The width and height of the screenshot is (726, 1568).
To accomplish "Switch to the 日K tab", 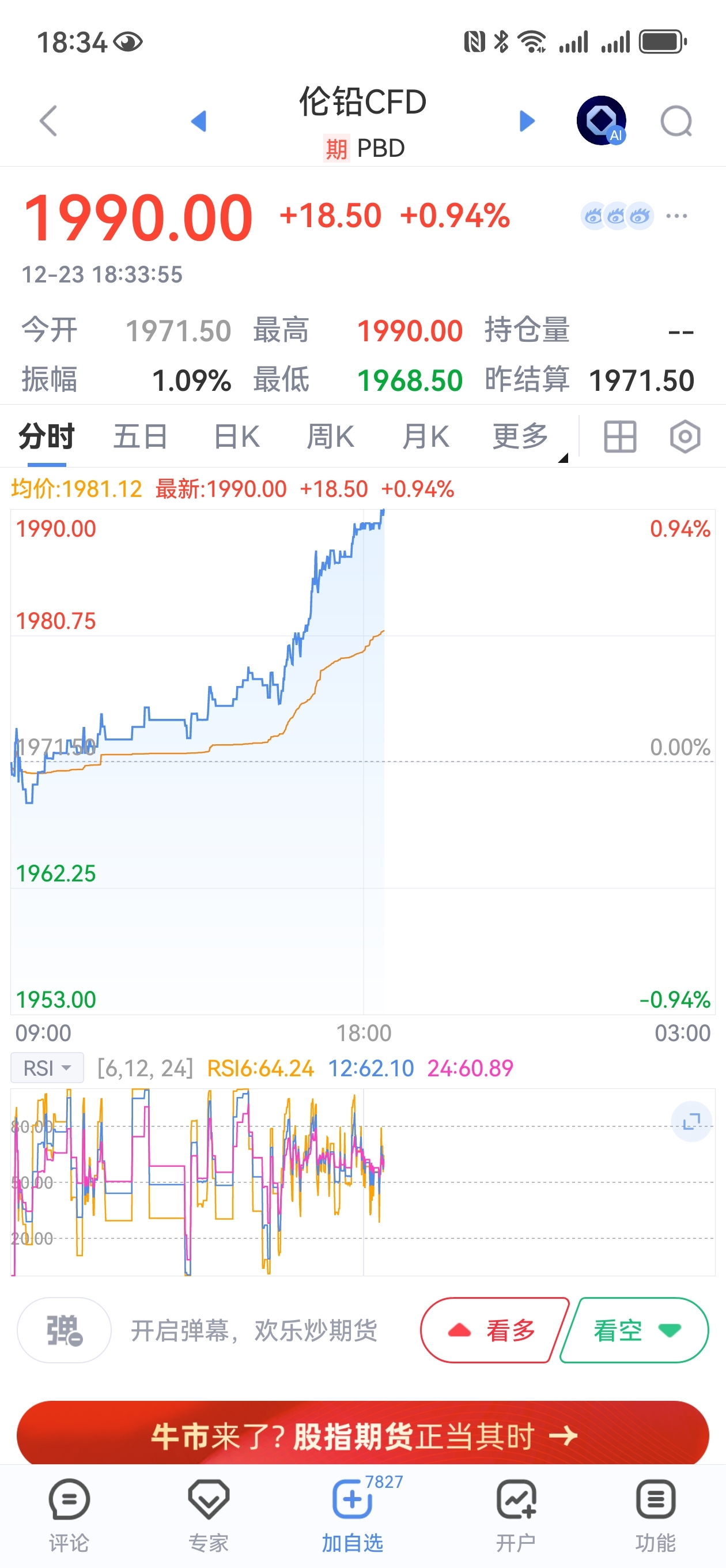I will click(237, 436).
